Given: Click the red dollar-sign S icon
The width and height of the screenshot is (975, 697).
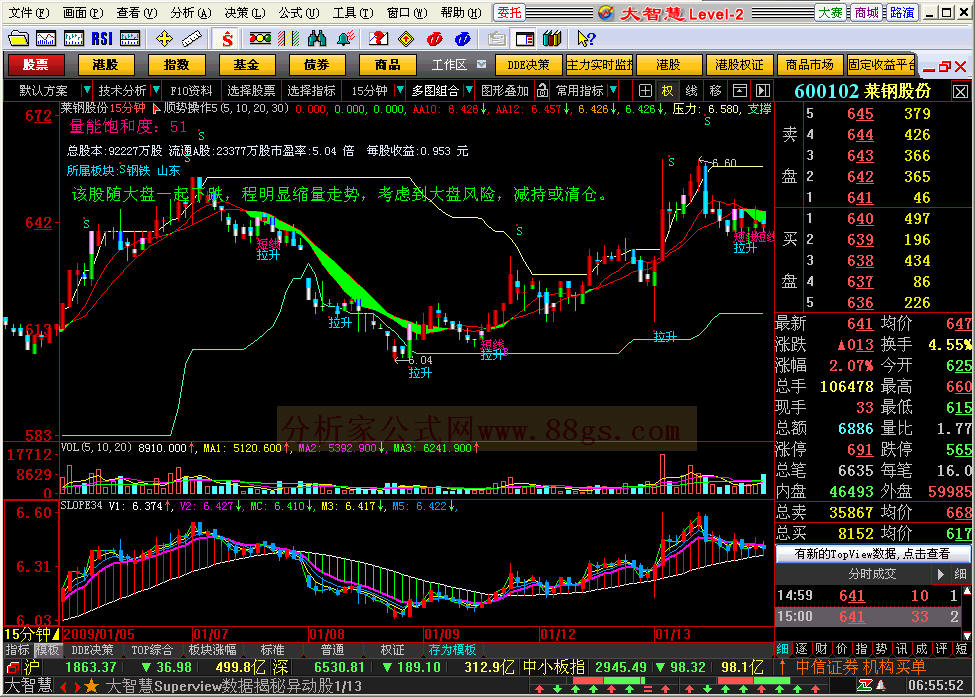Looking at the screenshot, I should point(227,39).
